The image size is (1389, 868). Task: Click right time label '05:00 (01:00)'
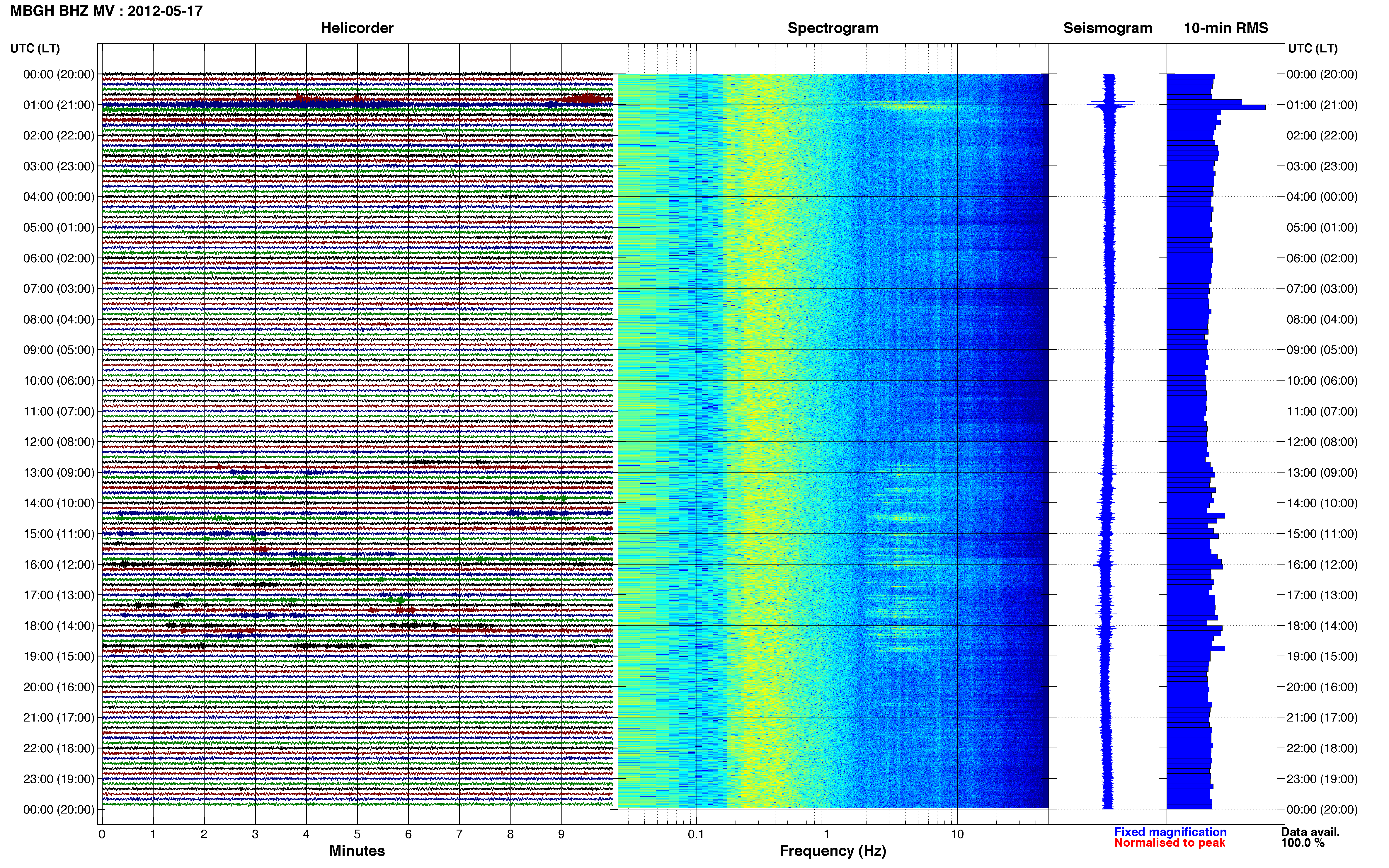1322,227
